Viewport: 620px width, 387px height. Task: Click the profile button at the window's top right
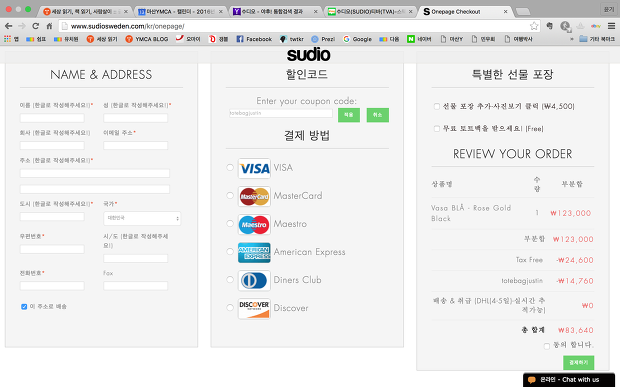click(609, 9)
